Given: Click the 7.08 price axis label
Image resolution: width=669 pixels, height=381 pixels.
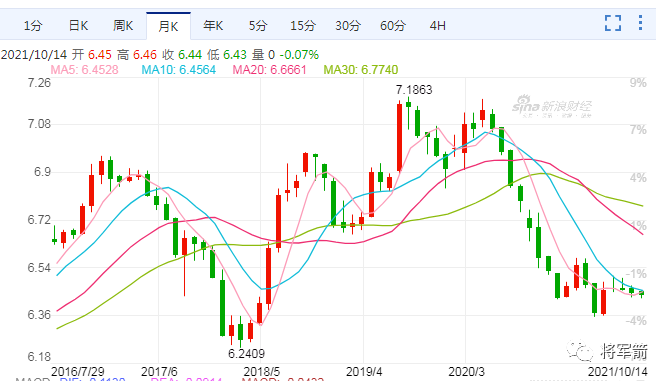Looking at the screenshot, I should (x=39, y=124).
